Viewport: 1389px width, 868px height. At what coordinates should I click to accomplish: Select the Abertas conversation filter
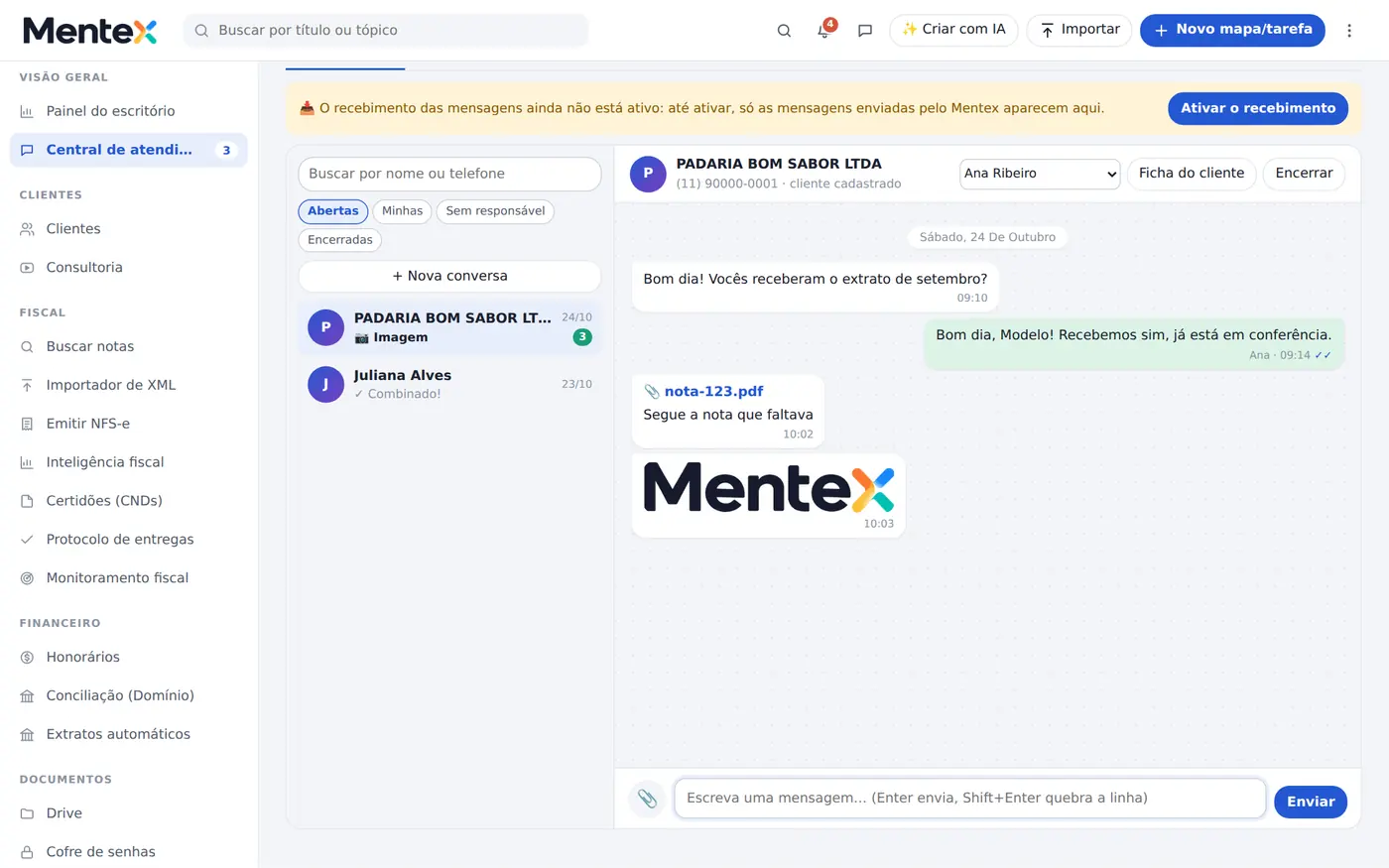[333, 211]
